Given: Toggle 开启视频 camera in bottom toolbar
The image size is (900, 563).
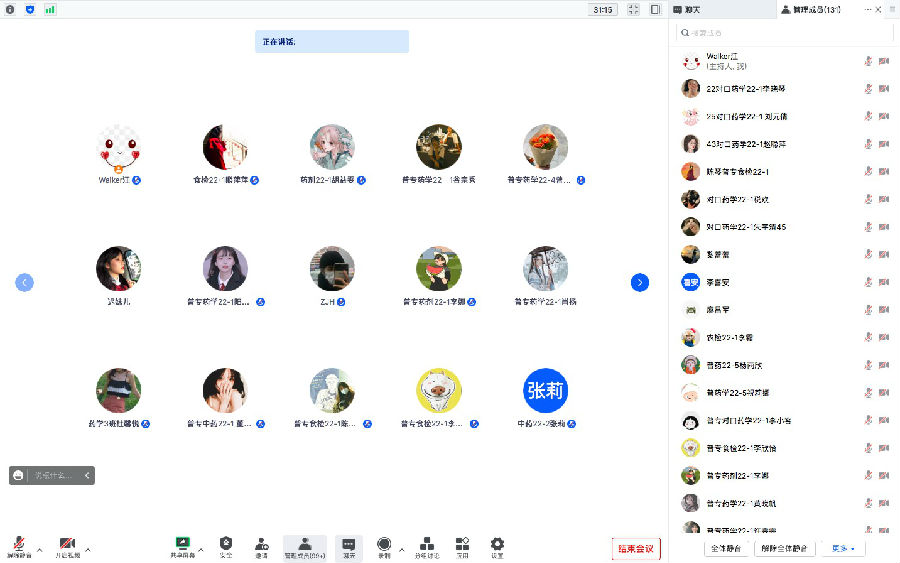Looking at the screenshot, I should [x=68, y=545].
